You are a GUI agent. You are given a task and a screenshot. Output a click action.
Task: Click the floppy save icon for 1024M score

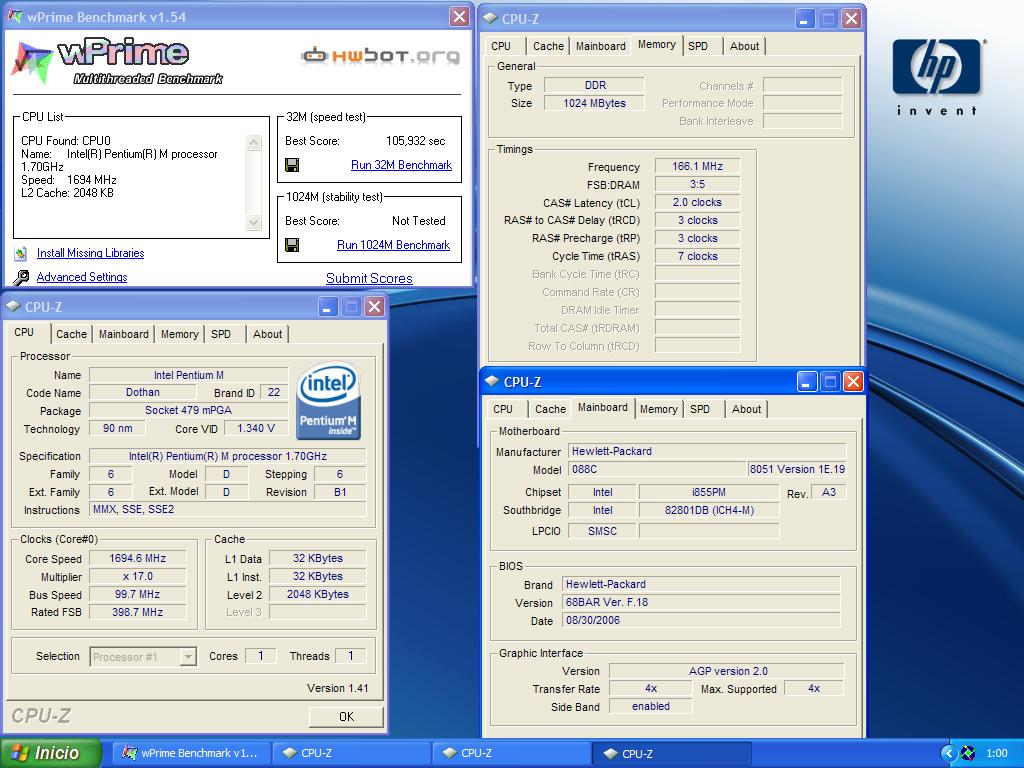click(292, 245)
